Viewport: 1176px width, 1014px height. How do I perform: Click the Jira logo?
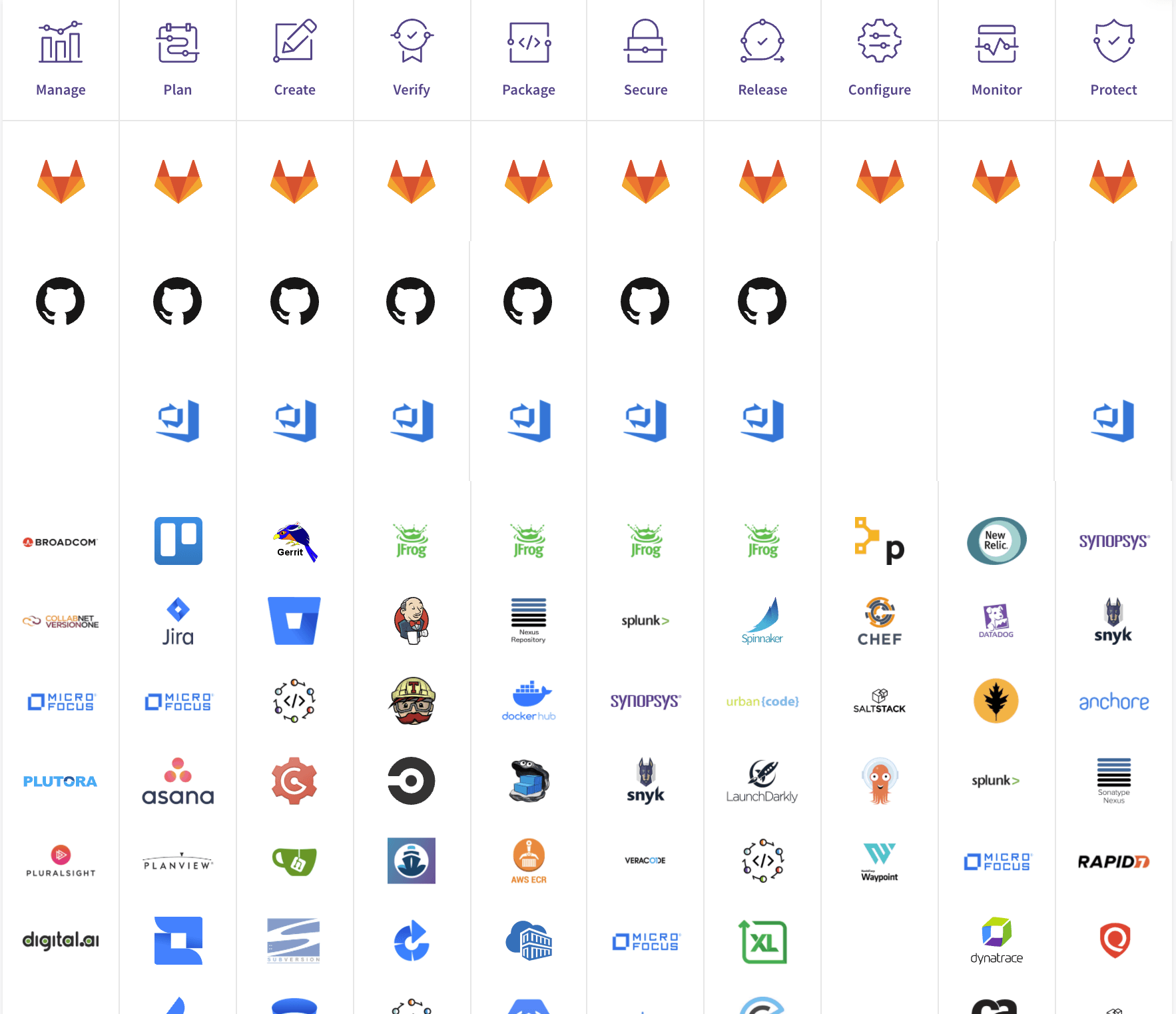[178, 622]
